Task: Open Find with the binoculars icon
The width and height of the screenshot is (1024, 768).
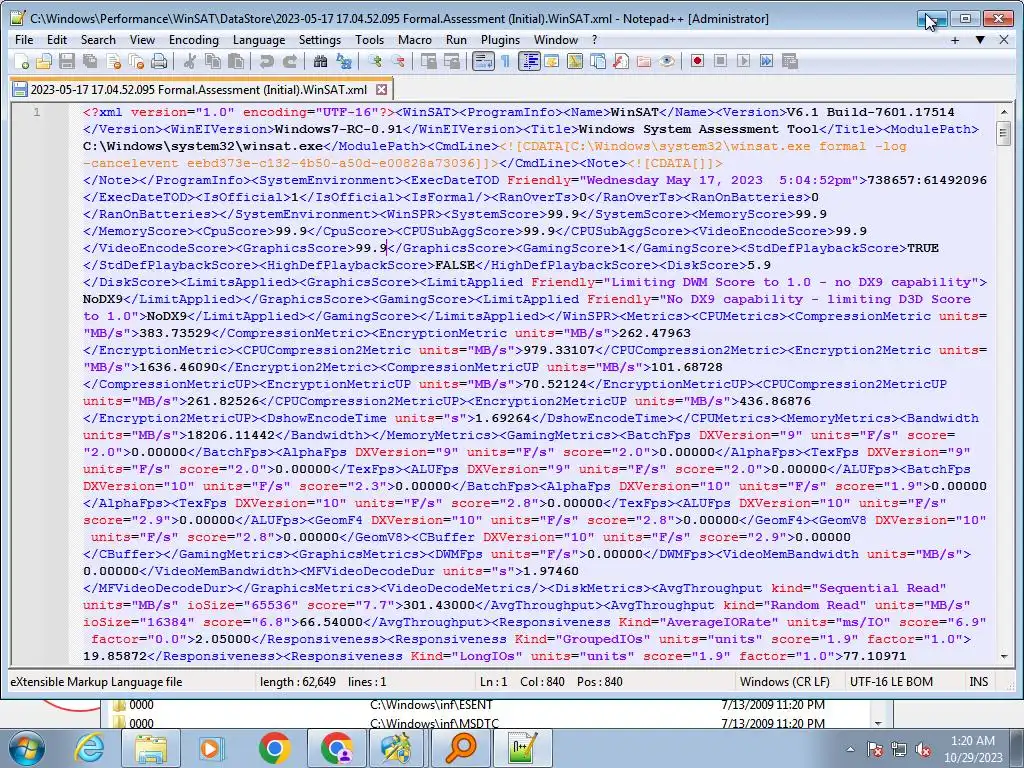Action: 320,61
